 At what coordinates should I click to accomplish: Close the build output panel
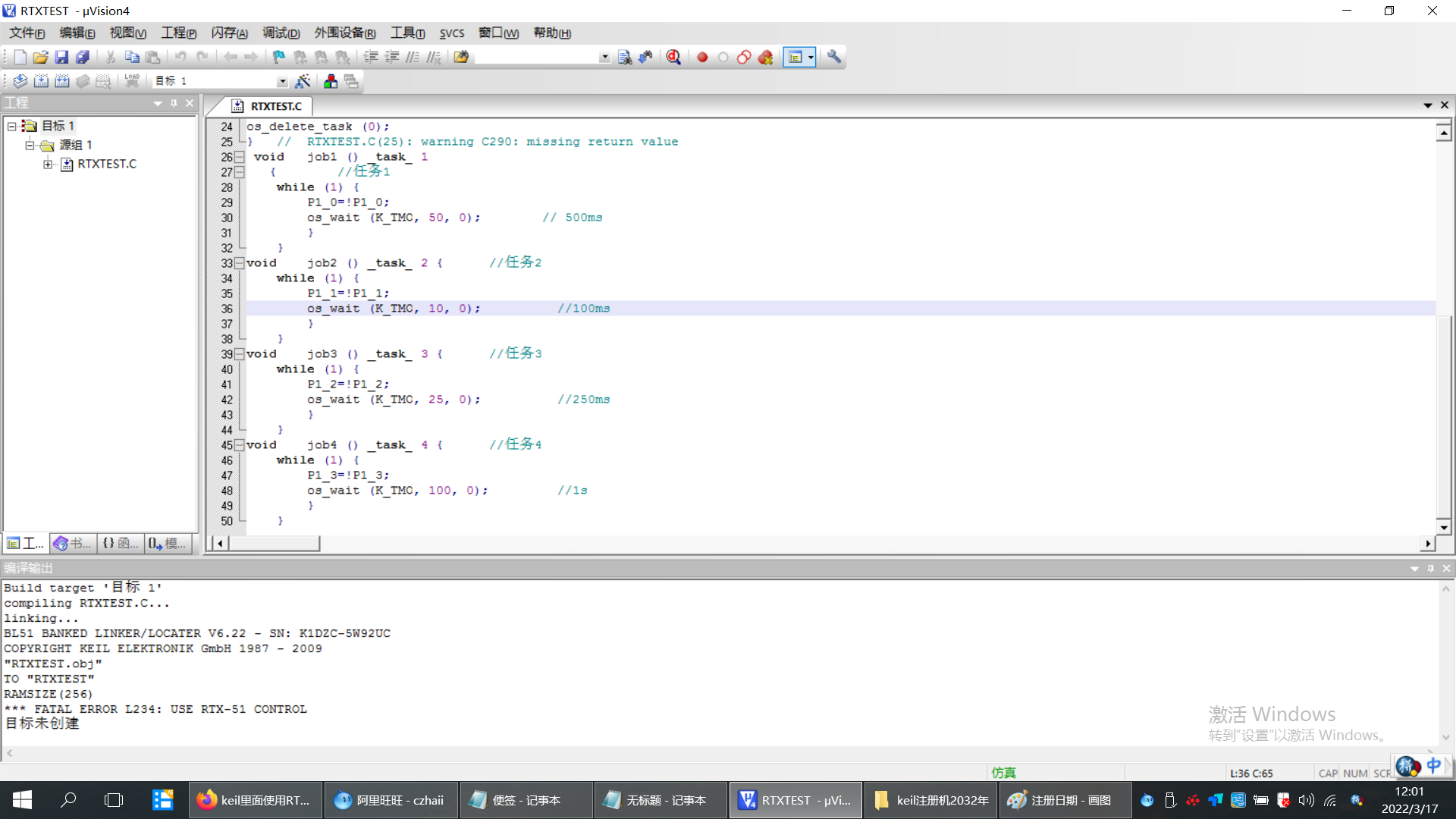pos(1446,568)
